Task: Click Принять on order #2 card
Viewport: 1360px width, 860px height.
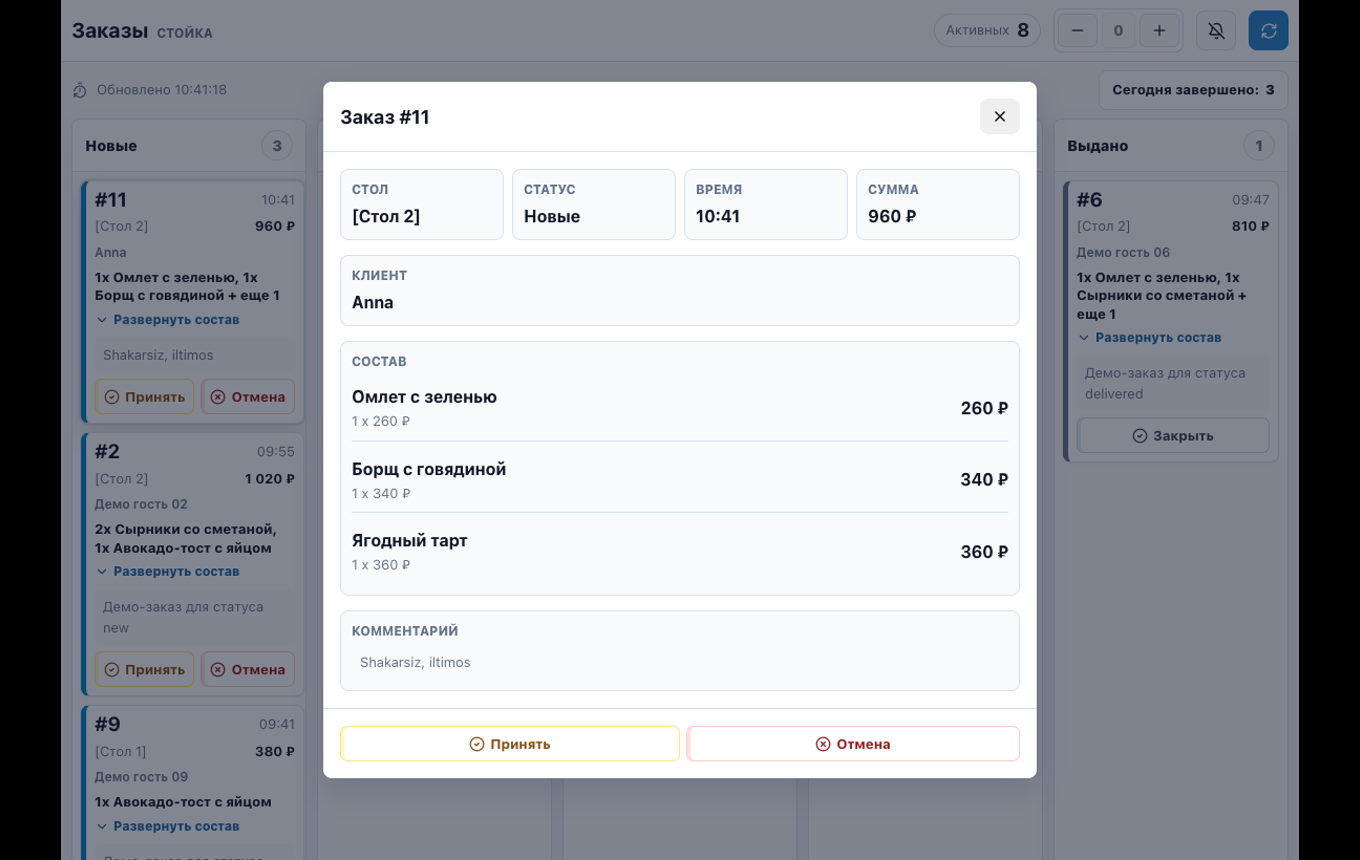Action: (x=145, y=670)
